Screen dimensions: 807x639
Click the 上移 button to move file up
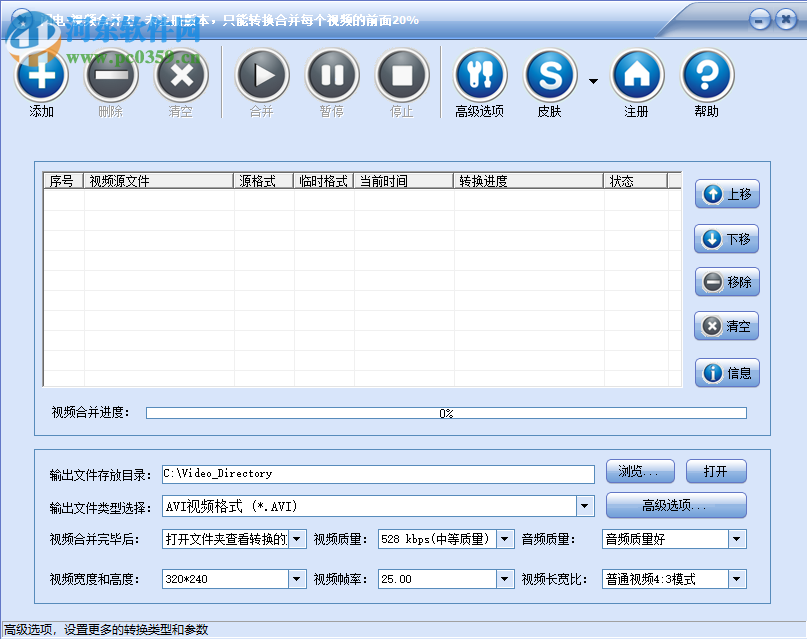tap(726, 194)
